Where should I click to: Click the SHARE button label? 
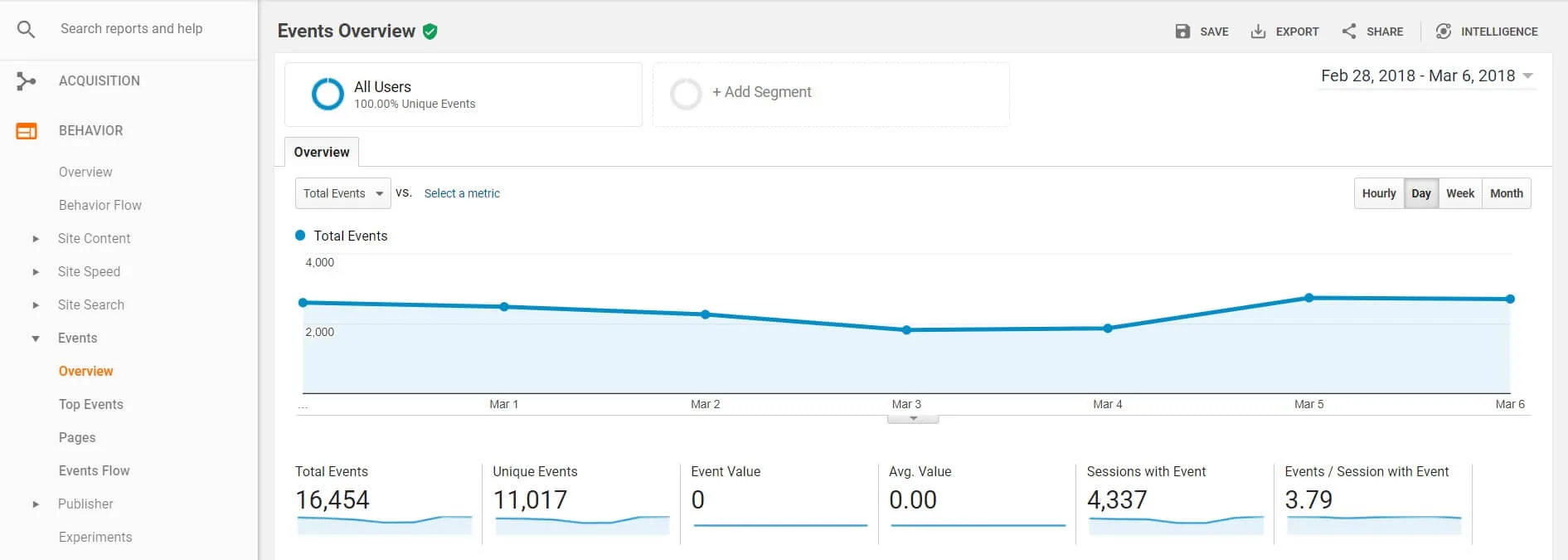(1385, 32)
